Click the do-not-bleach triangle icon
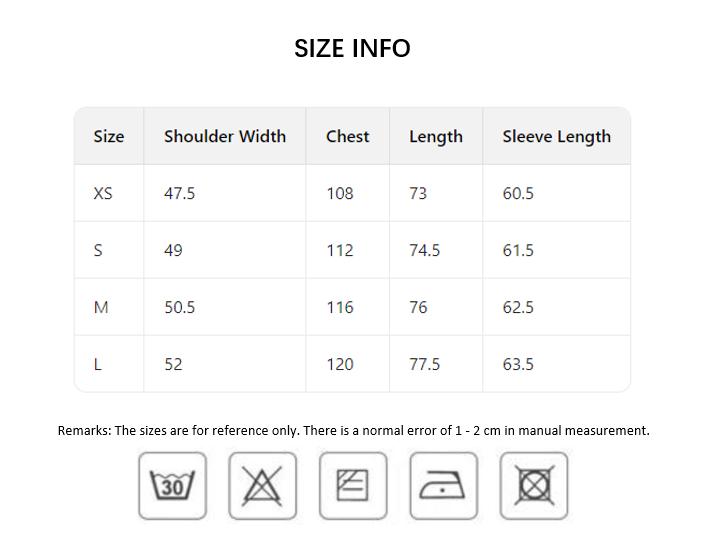705x540 pixels. click(x=263, y=486)
